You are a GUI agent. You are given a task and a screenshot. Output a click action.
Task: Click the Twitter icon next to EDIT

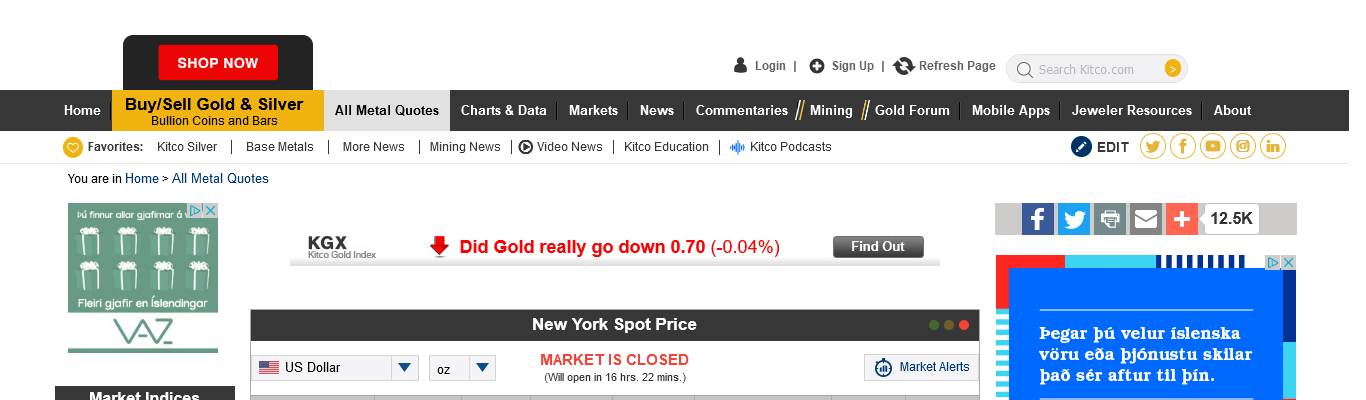point(1153,147)
